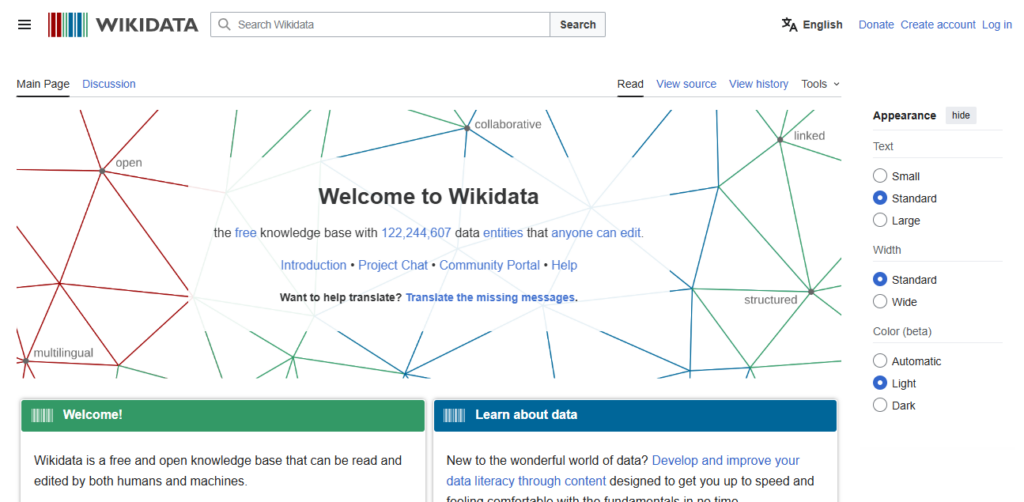1024x502 pixels.
Task: Click the 'Learn about data' blue header
Action: (635, 415)
